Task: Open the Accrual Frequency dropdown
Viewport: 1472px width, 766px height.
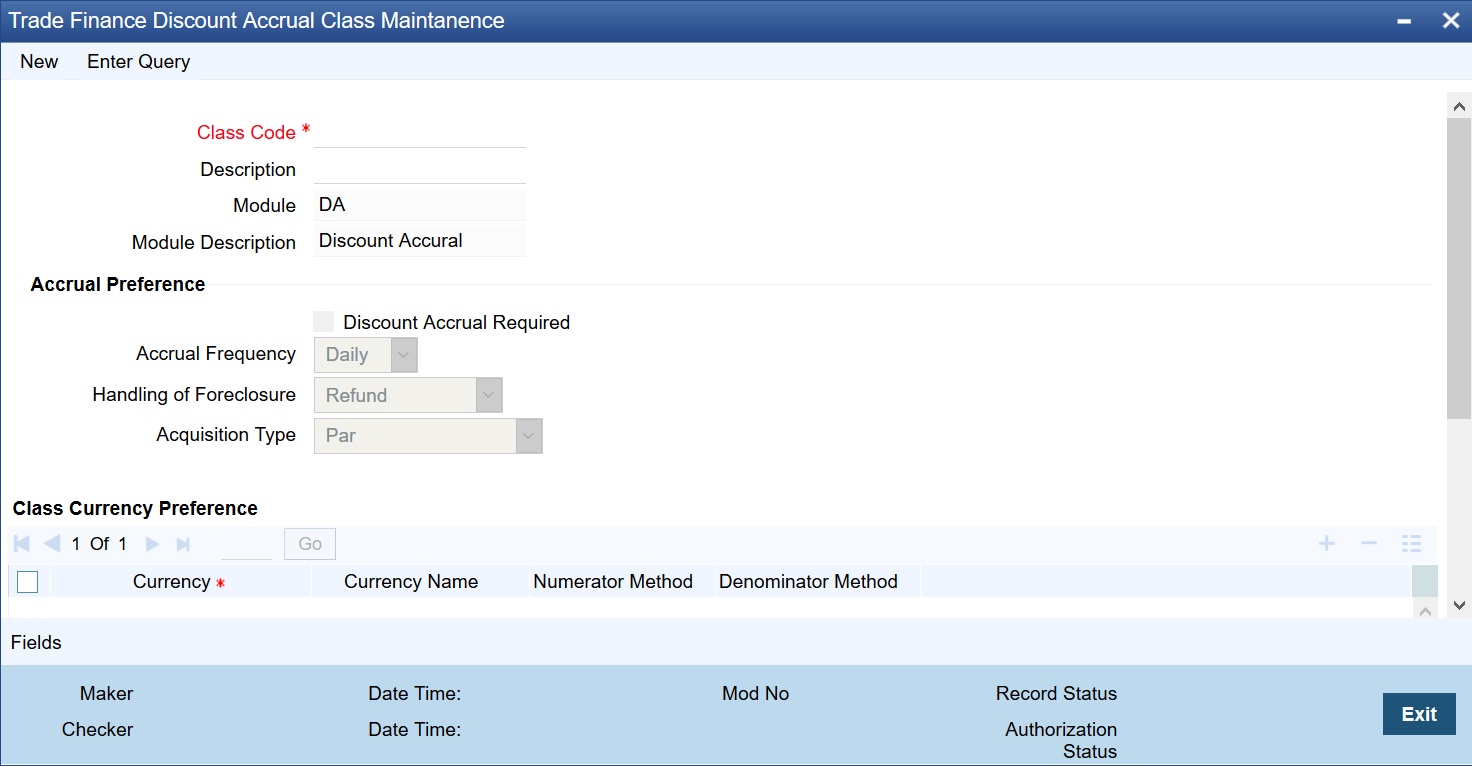Action: [366, 355]
